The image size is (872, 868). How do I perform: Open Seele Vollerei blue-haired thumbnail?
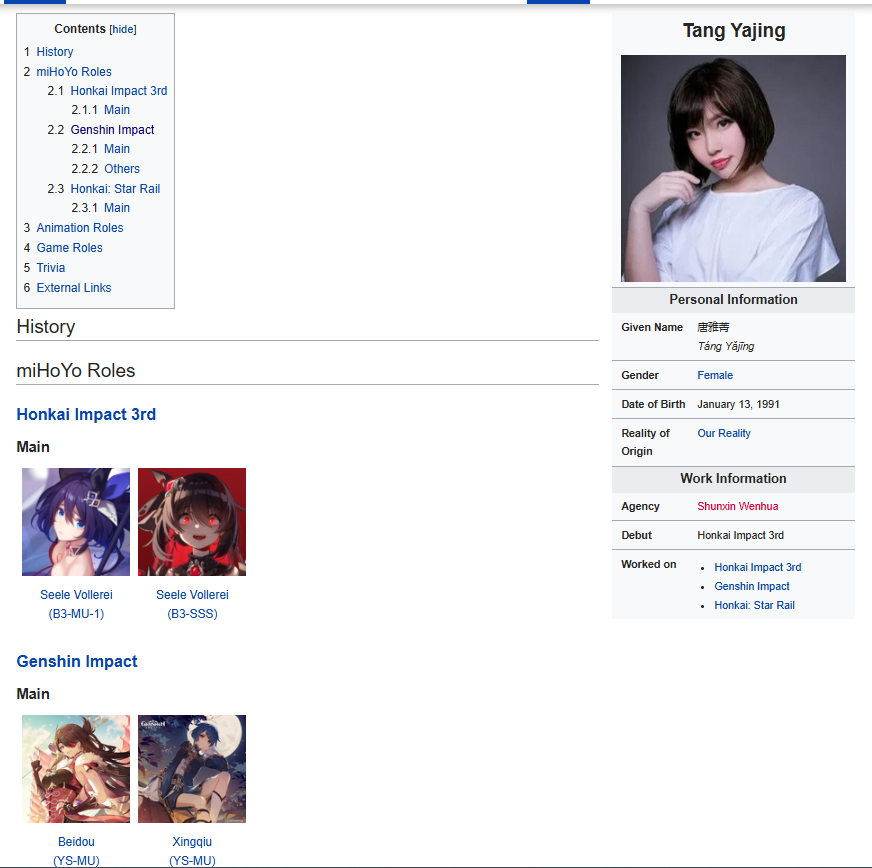(x=76, y=522)
